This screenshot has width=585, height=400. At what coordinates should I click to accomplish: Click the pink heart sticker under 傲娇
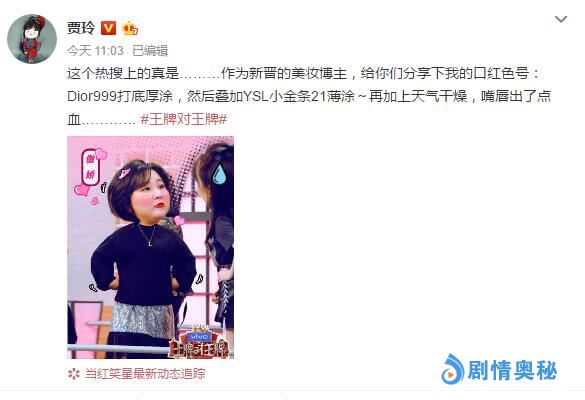(82, 190)
